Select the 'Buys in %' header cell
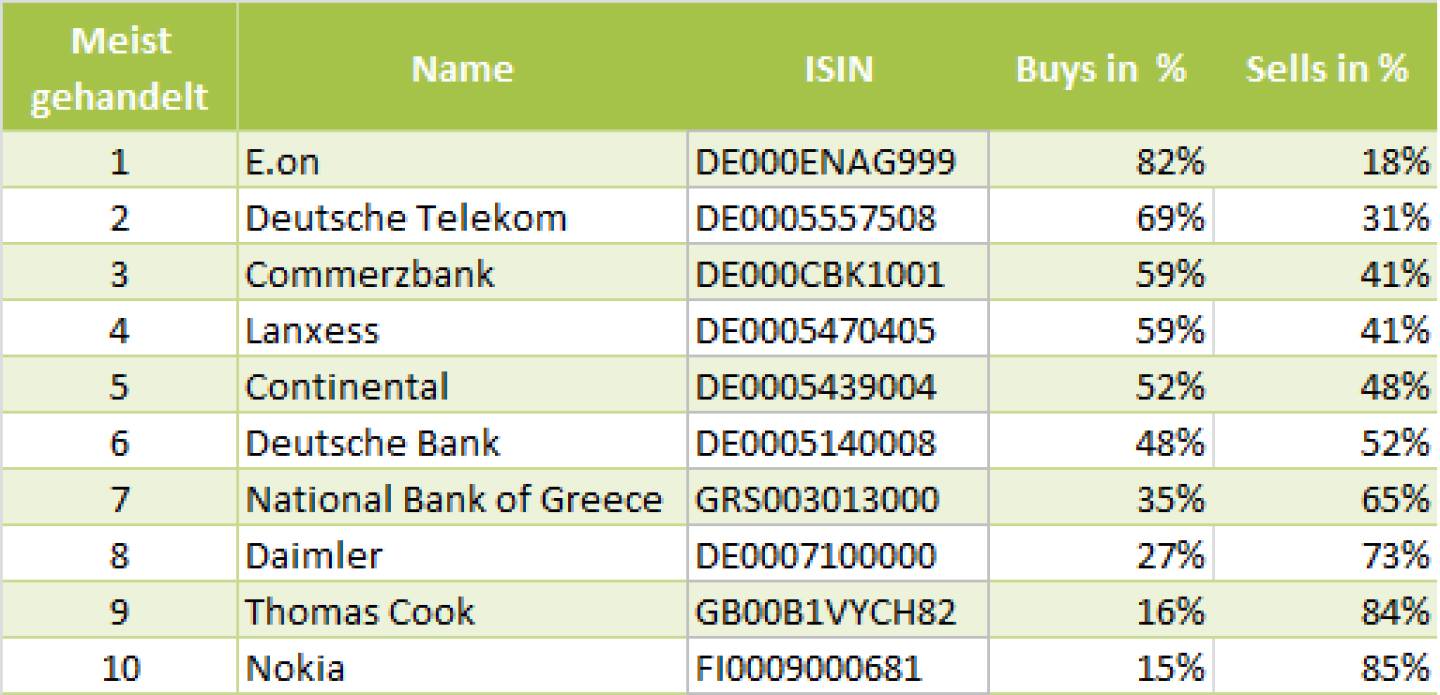 pos(1101,67)
